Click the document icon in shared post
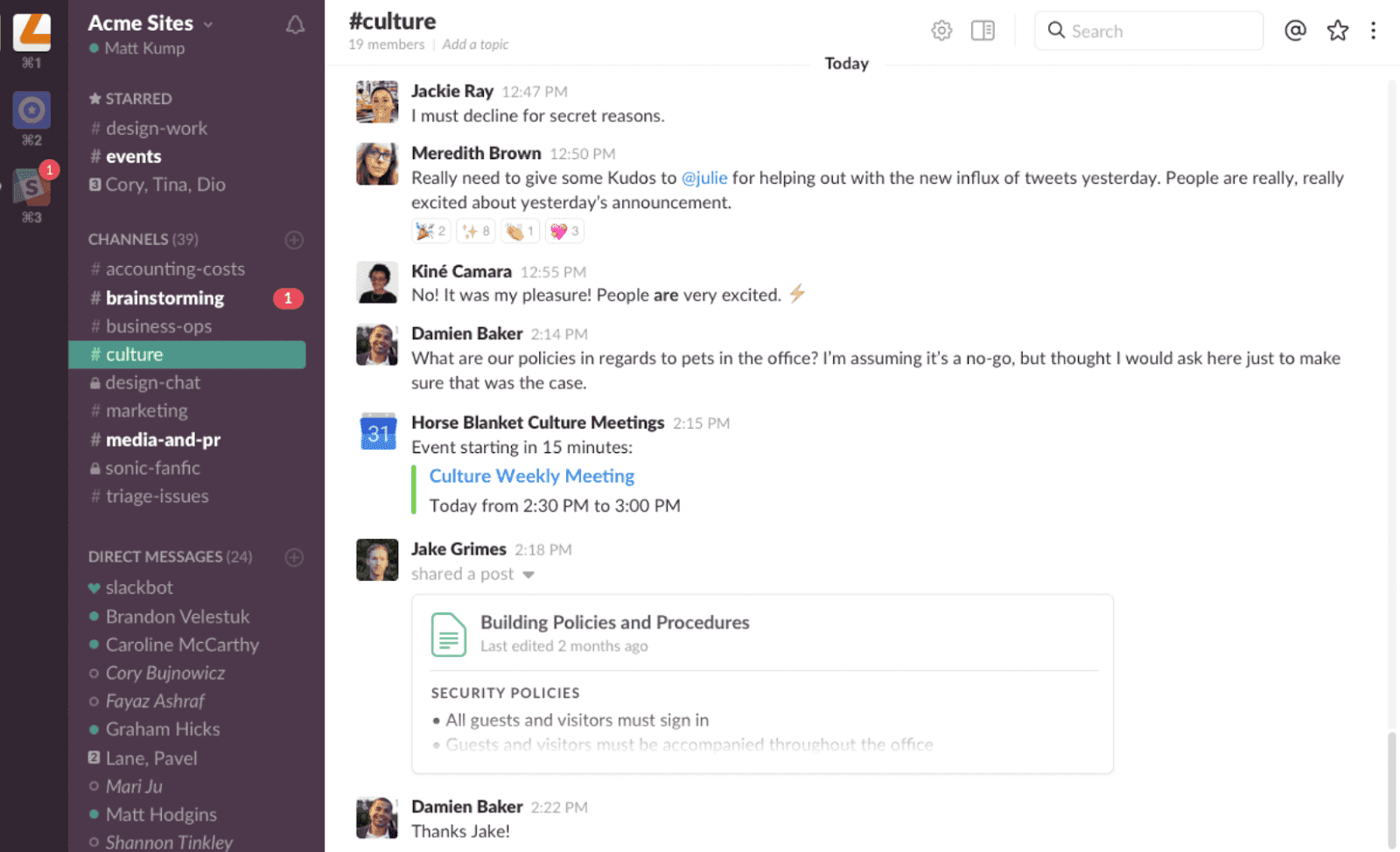Image resolution: width=1400 pixels, height=852 pixels. click(x=449, y=634)
